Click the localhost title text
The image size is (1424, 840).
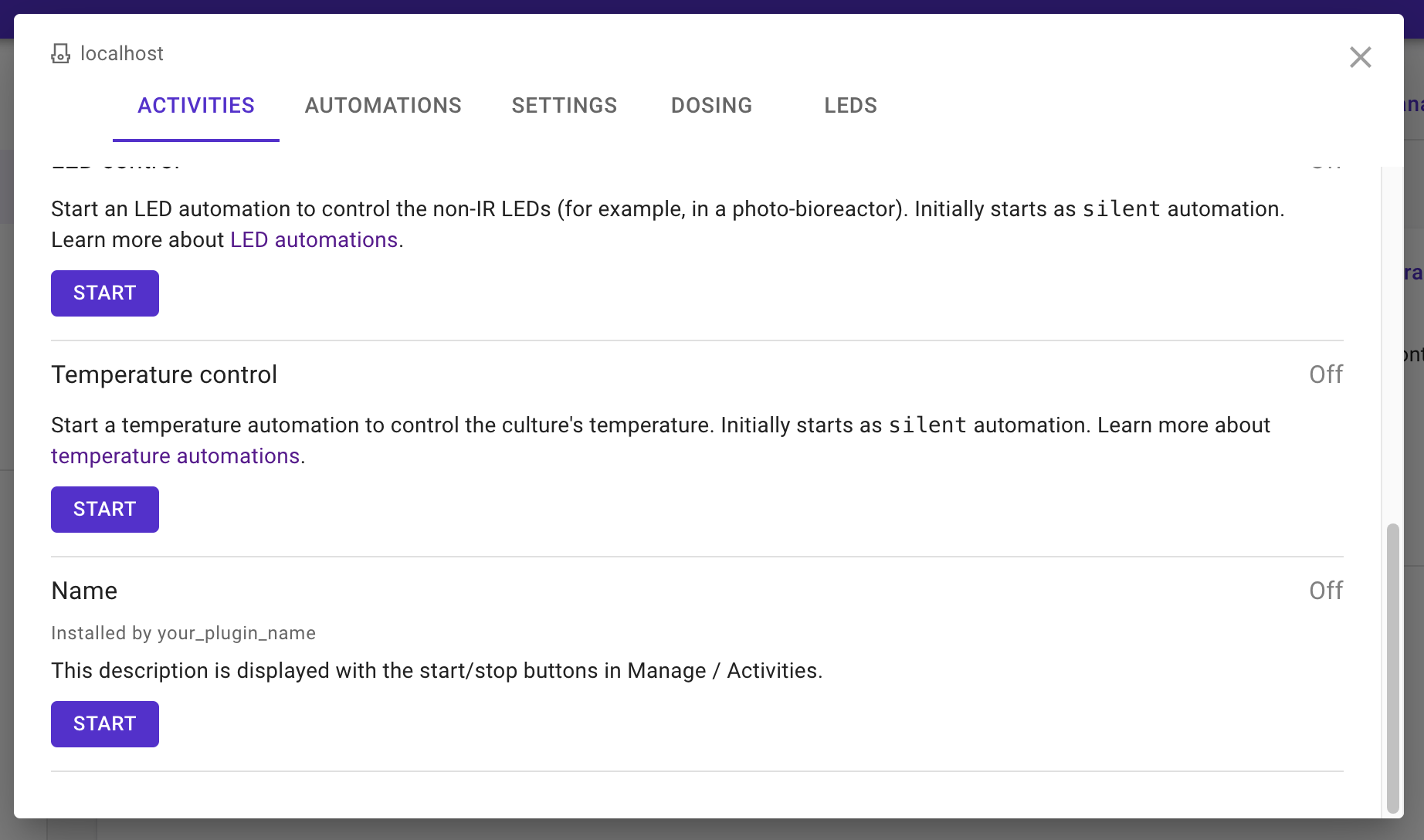122,53
